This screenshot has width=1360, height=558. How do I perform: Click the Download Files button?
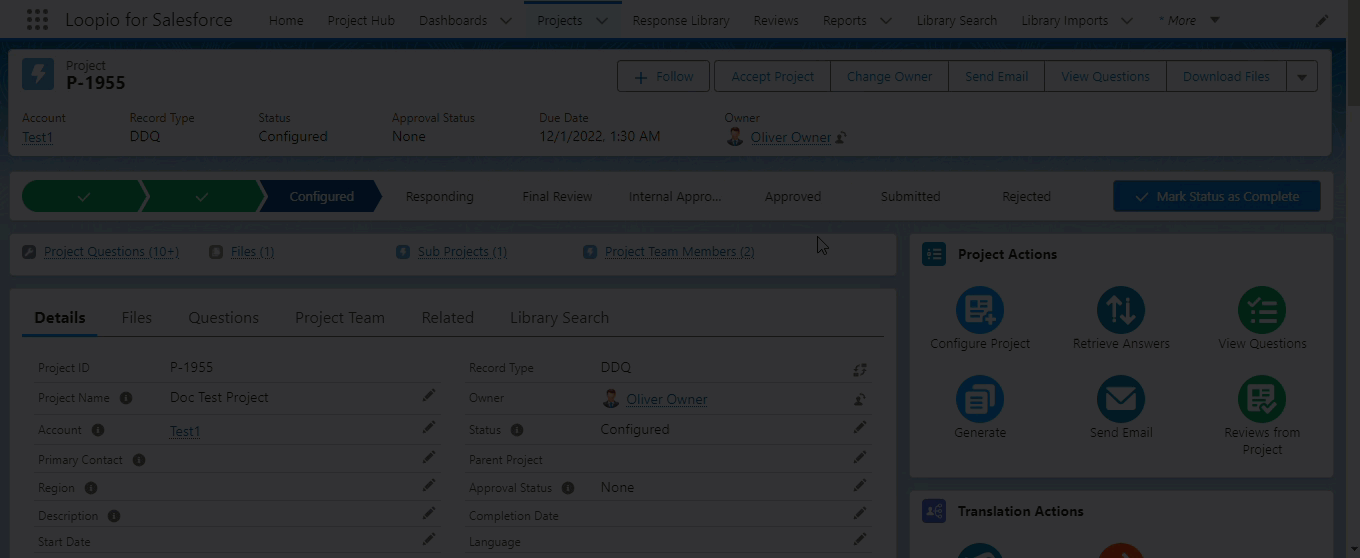[1226, 76]
